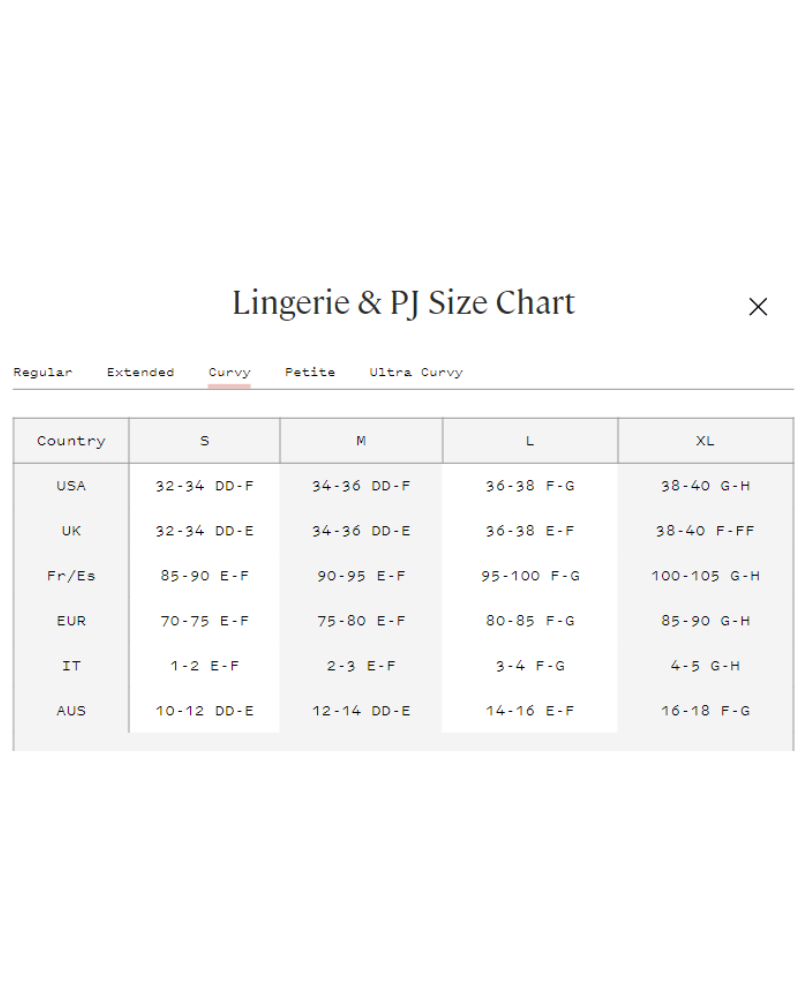The height and width of the screenshot is (1000, 800).
Task: Click UK size XL cell 38-40 F-FF
Action: point(705,531)
